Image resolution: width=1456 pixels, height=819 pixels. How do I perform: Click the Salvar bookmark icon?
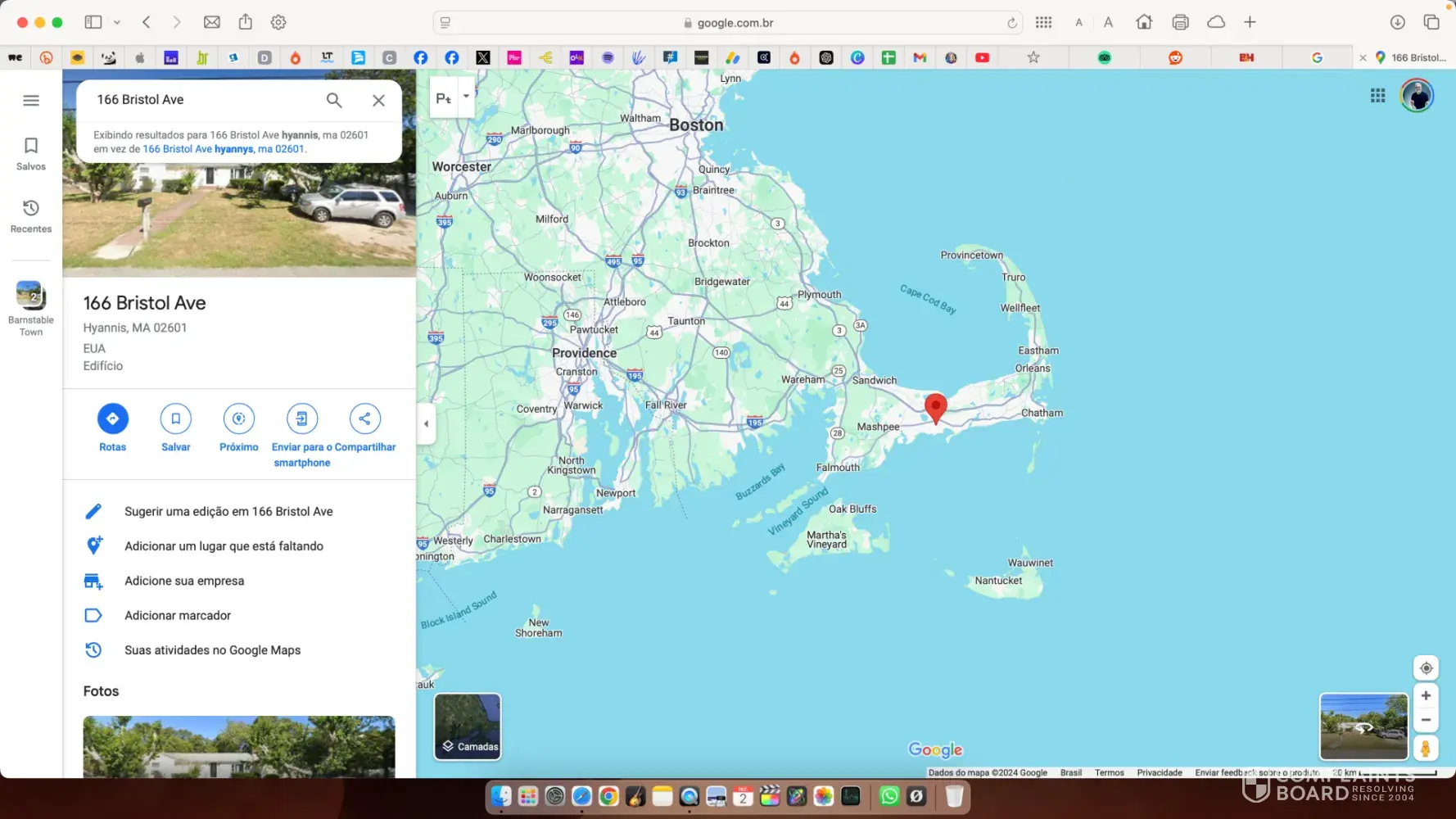pos(175,419)
